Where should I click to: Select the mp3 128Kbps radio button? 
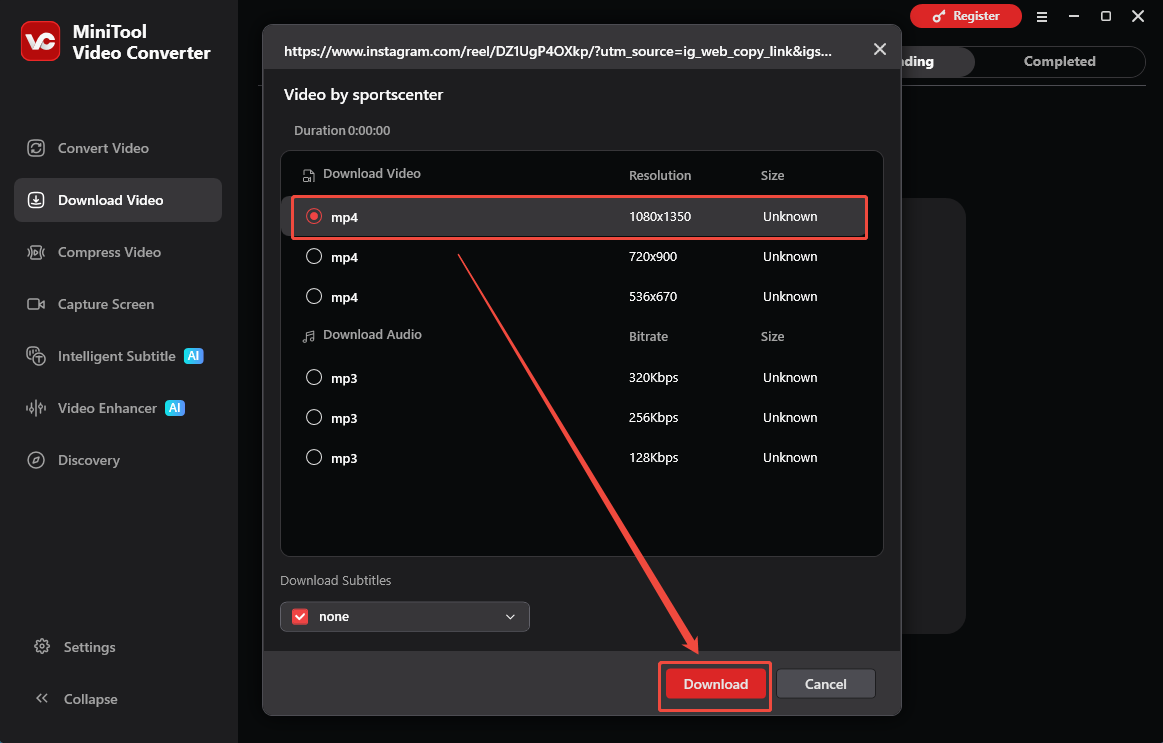coord(314,458)
